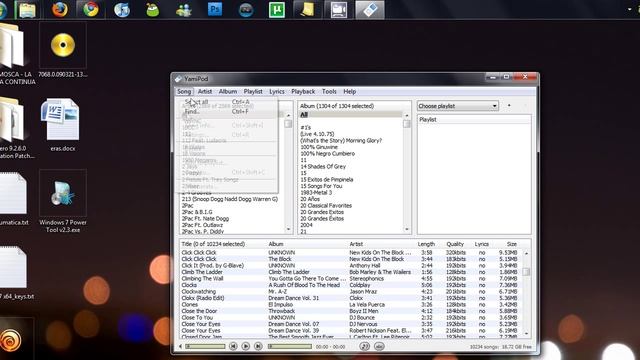
Task: Select Windows 7 Power Tool desktop icon
Action: tap(62, 201)
